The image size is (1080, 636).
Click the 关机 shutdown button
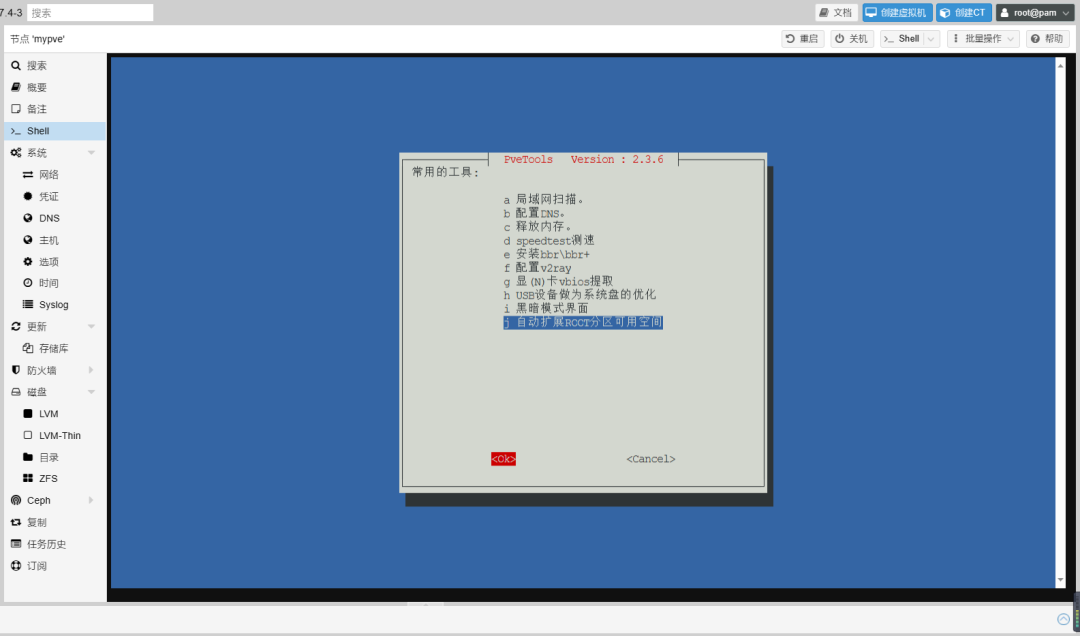tap(851, 39)
